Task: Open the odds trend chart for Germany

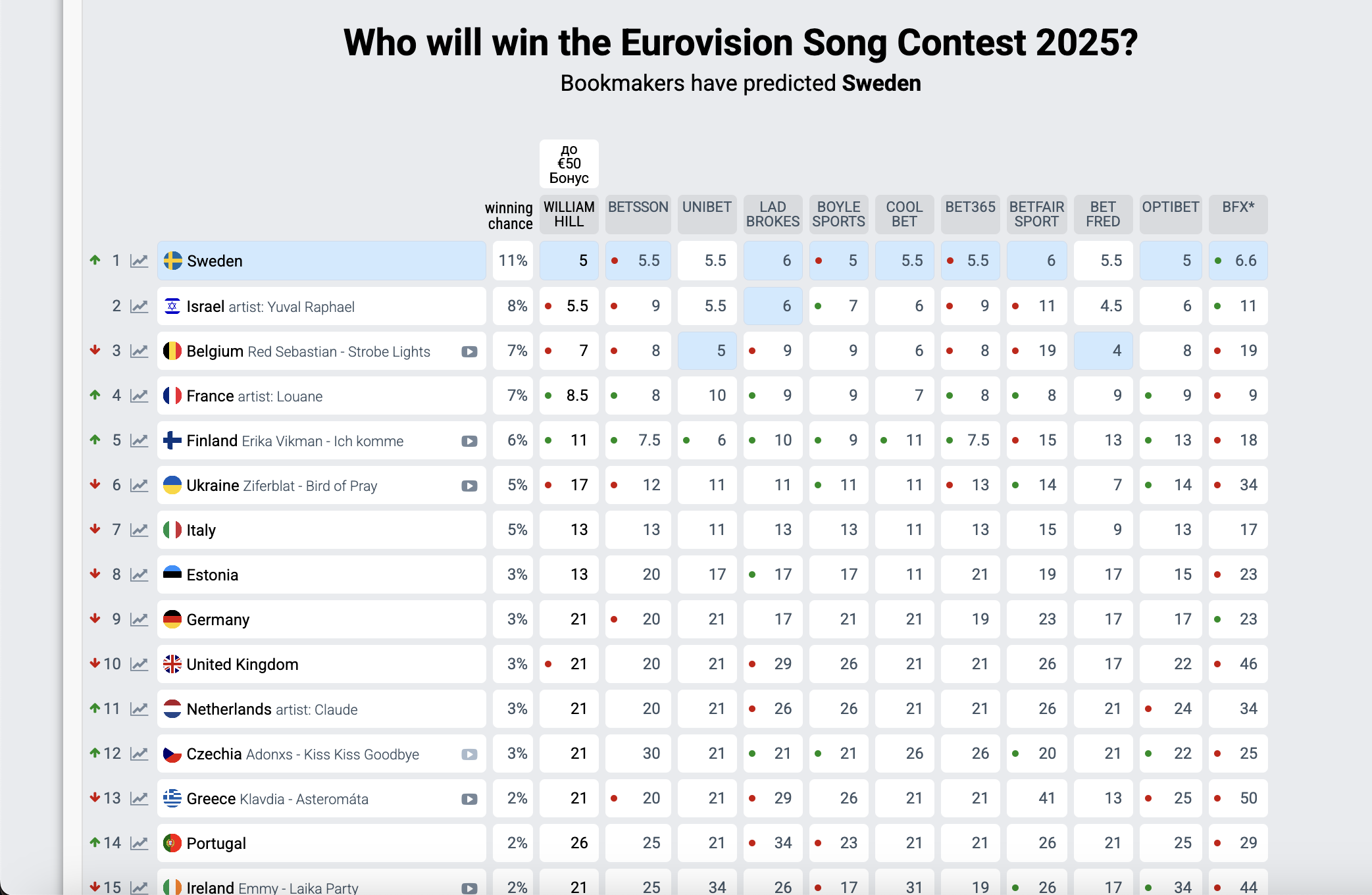Action: (139, 619)
